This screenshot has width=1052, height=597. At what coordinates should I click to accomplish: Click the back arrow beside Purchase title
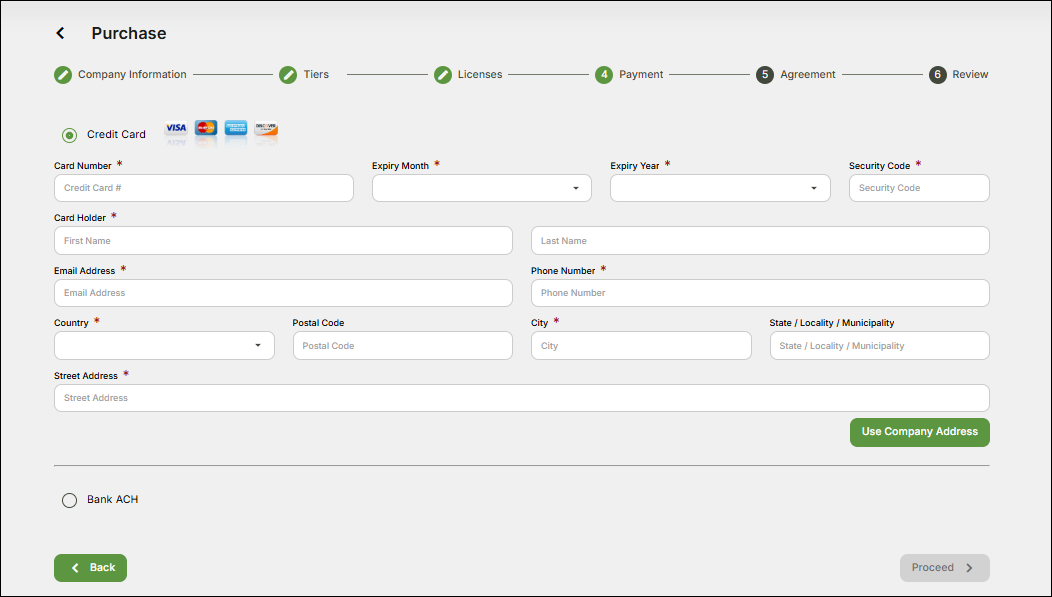point(60,33)
